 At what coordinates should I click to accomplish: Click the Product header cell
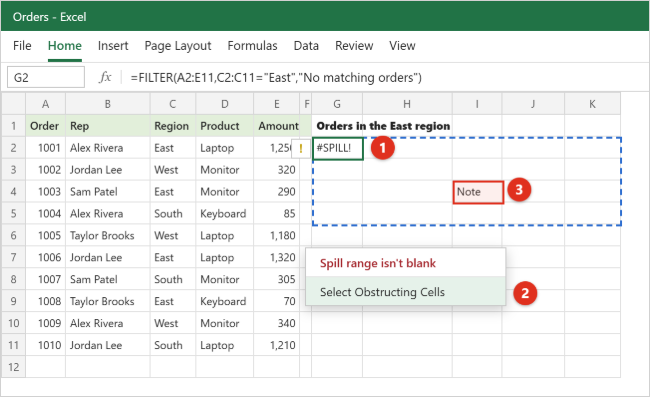pyautogui.click(x=225, y=126)
